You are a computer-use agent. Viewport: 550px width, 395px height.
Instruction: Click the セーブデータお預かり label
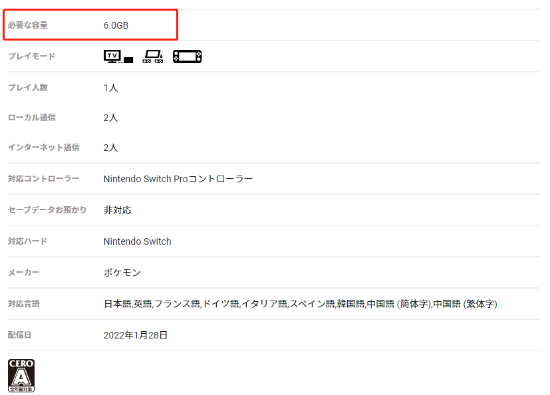pos(47,210)
